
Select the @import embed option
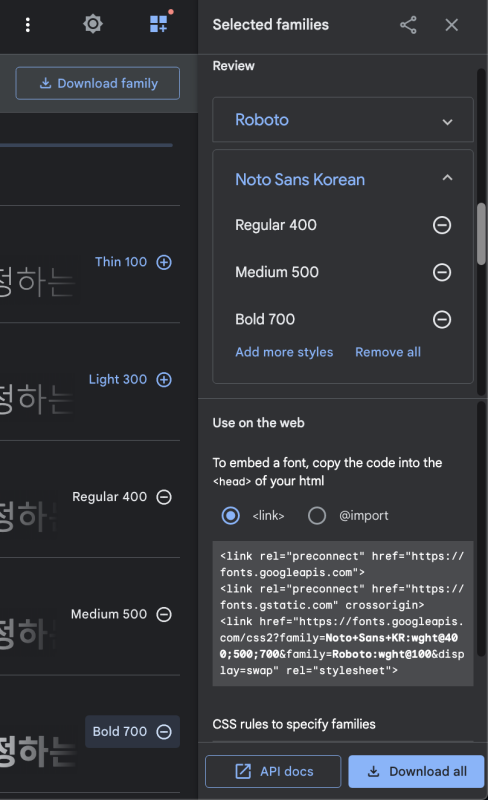(x=316, y=515)
